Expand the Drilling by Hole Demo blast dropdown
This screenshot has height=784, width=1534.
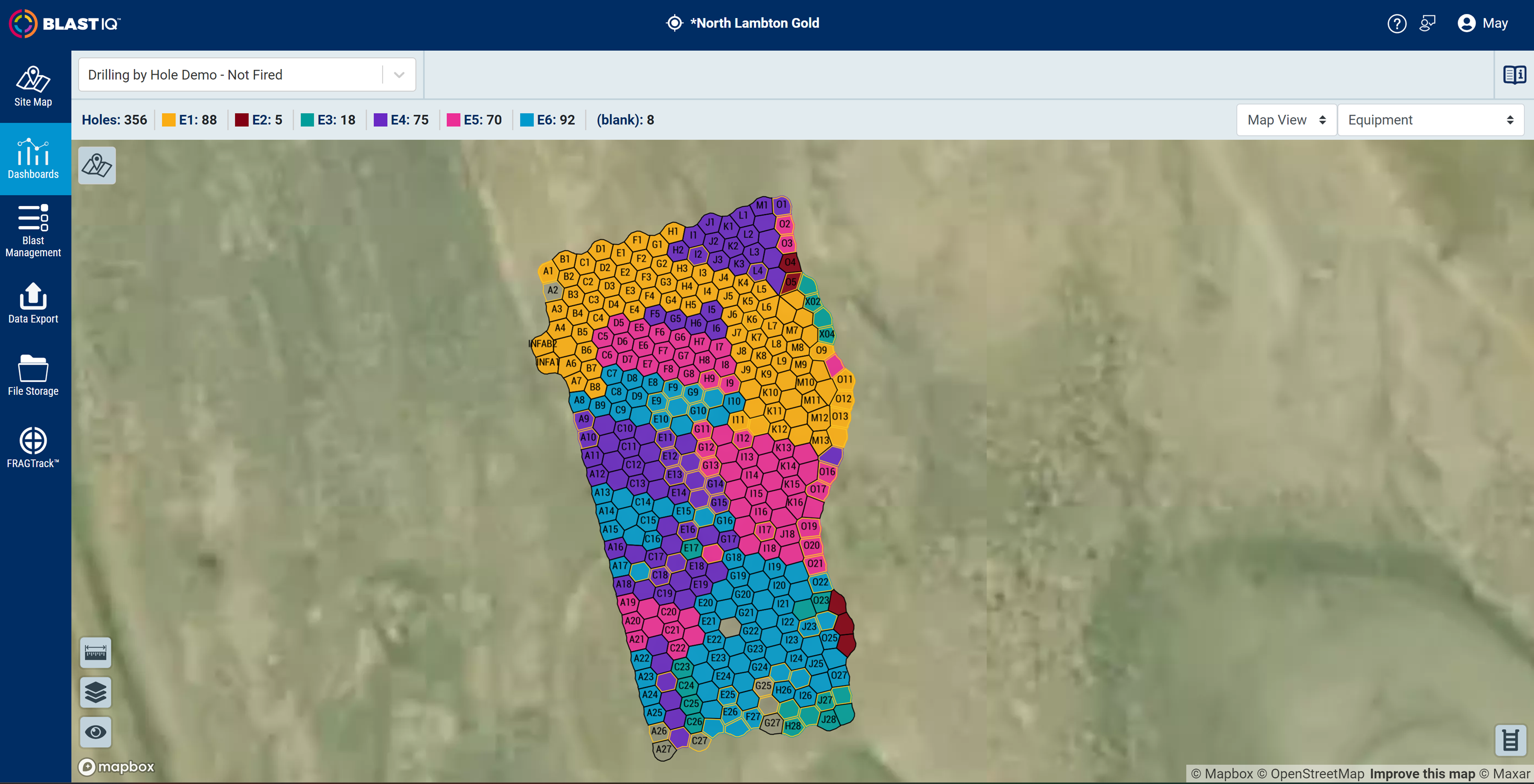[398, 75]
